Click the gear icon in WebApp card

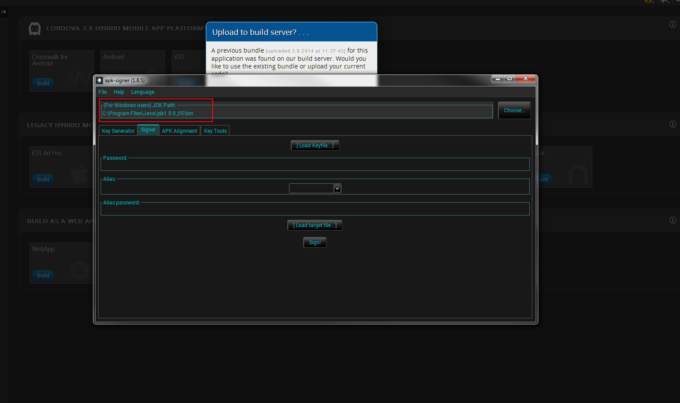click(79, 270)
